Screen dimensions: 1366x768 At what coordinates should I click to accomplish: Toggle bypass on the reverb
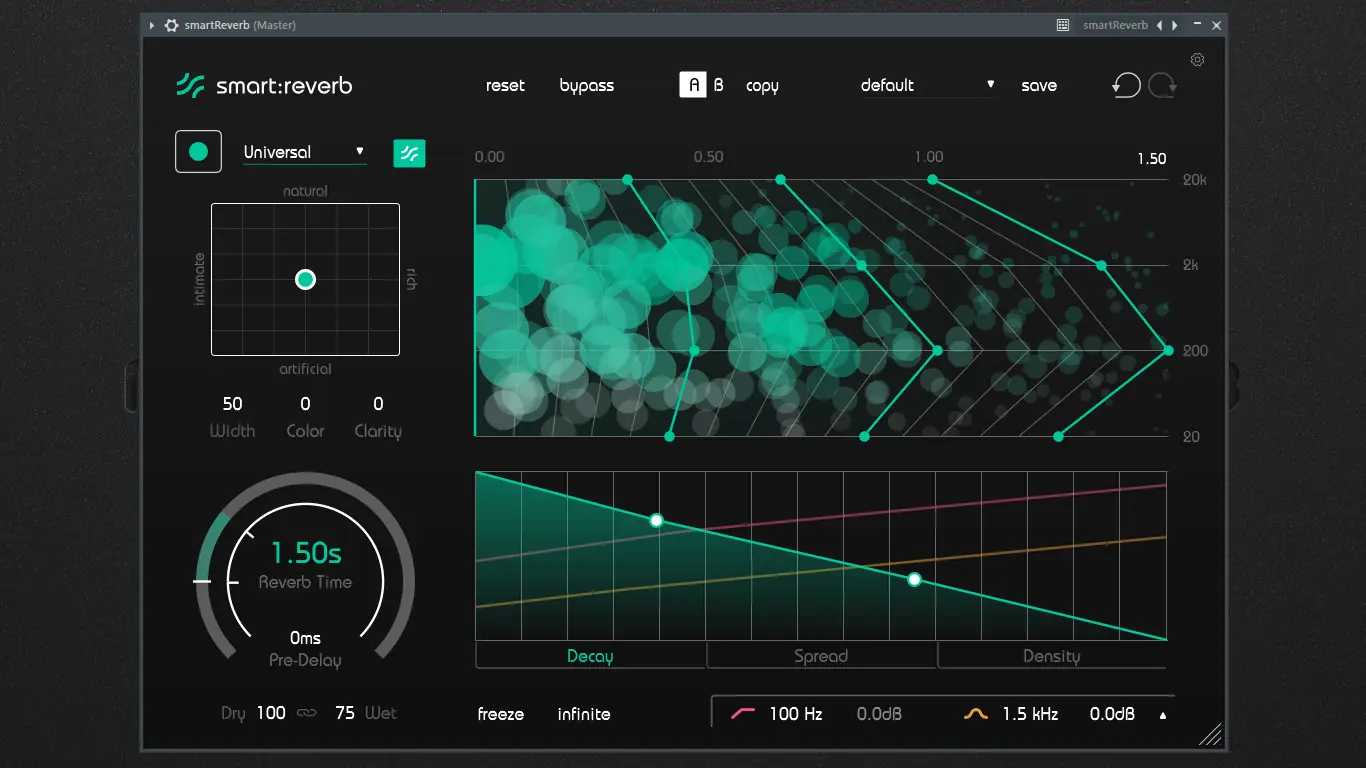point(587,86)
